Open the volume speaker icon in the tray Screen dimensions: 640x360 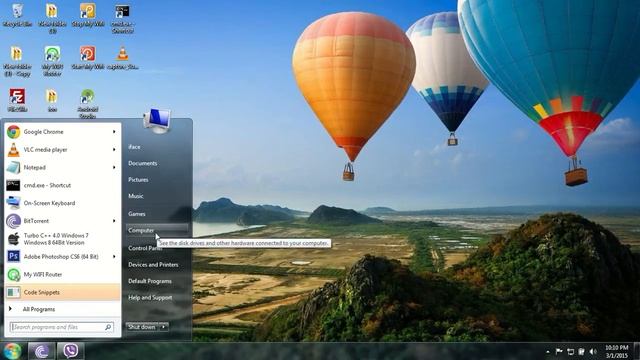point(593,351)
